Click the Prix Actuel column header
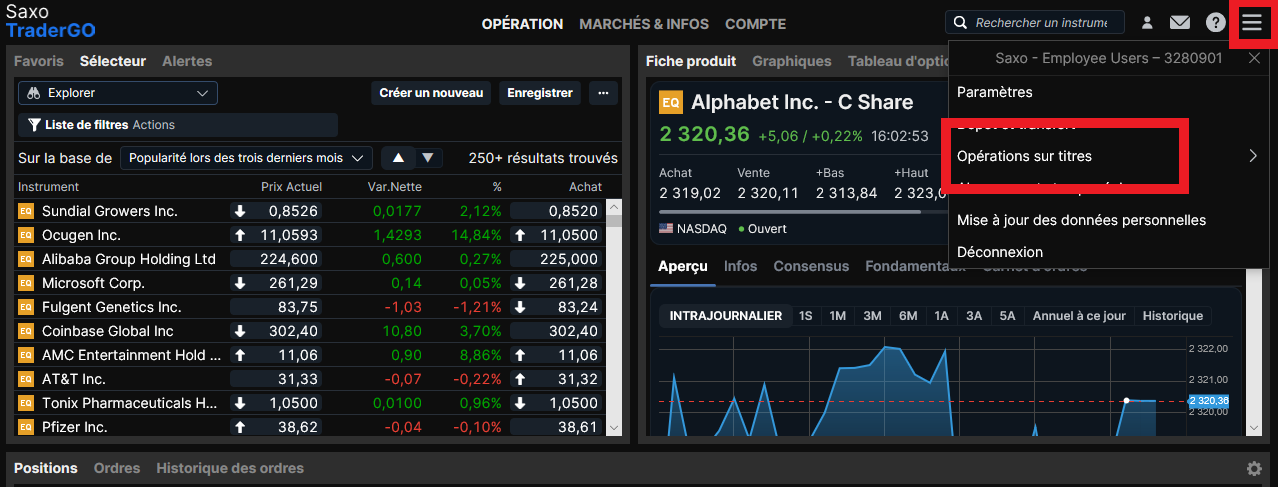The width and height of the screenshot is (1278, 487). [x=291, y=187]
